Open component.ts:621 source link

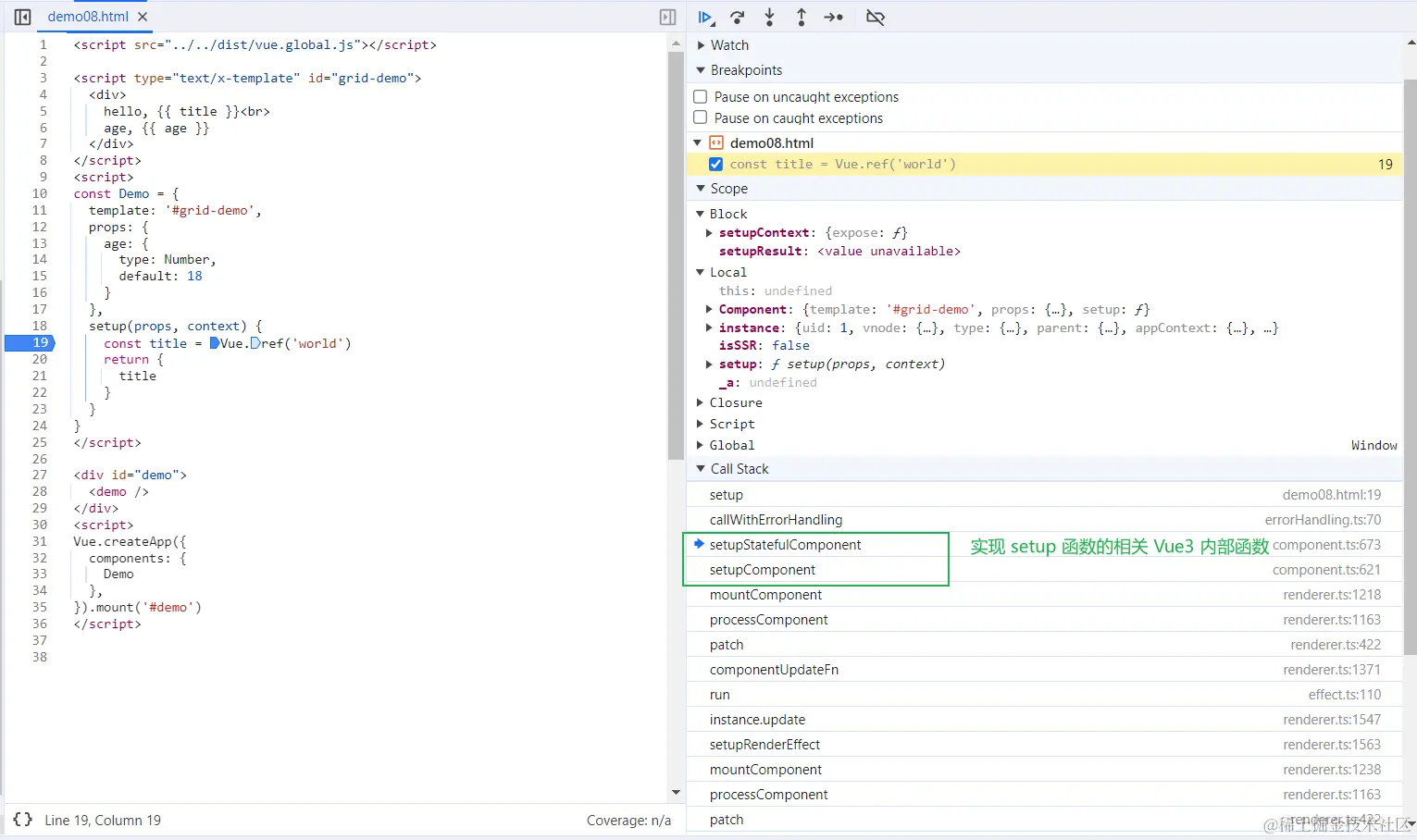[1326, 570]
